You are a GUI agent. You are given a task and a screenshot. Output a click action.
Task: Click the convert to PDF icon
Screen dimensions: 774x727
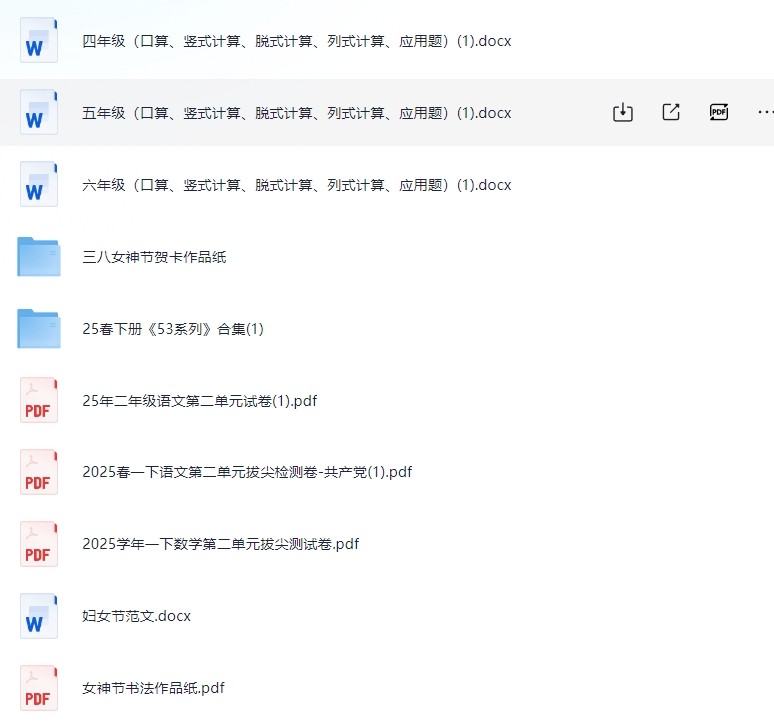point(719,112)
